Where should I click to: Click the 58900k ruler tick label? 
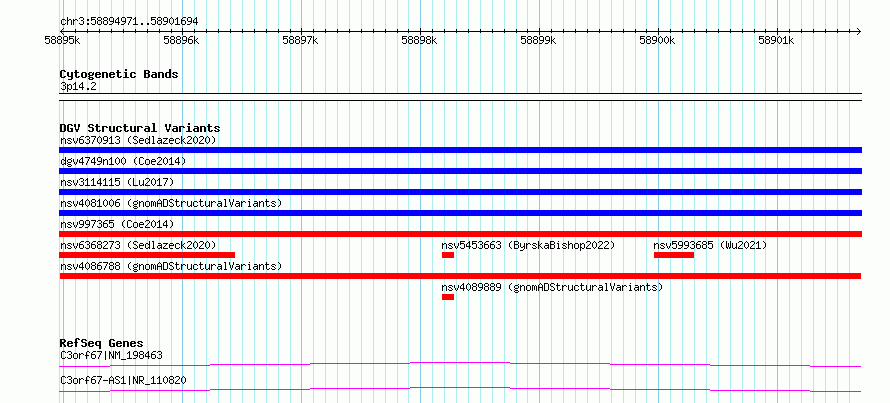point(657,41)
